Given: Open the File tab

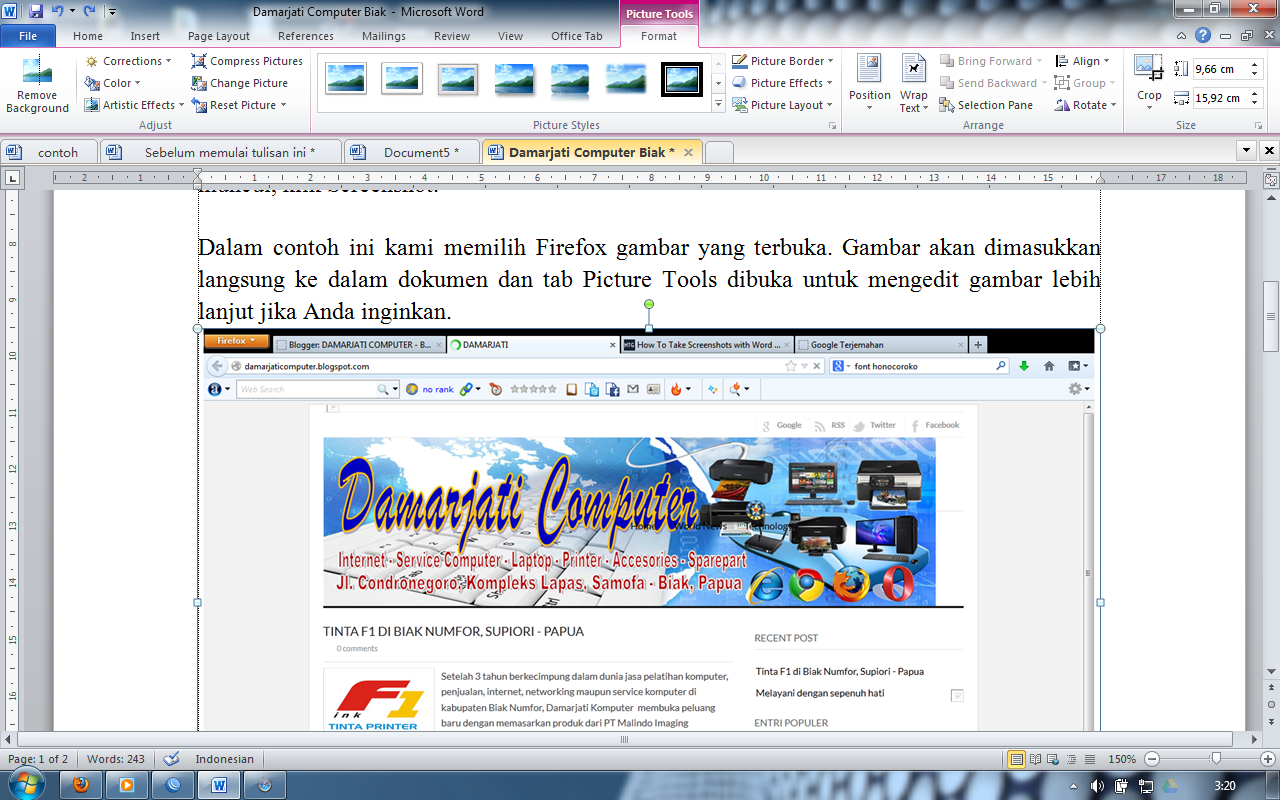Looking at the screenshot, I should 28,36.
